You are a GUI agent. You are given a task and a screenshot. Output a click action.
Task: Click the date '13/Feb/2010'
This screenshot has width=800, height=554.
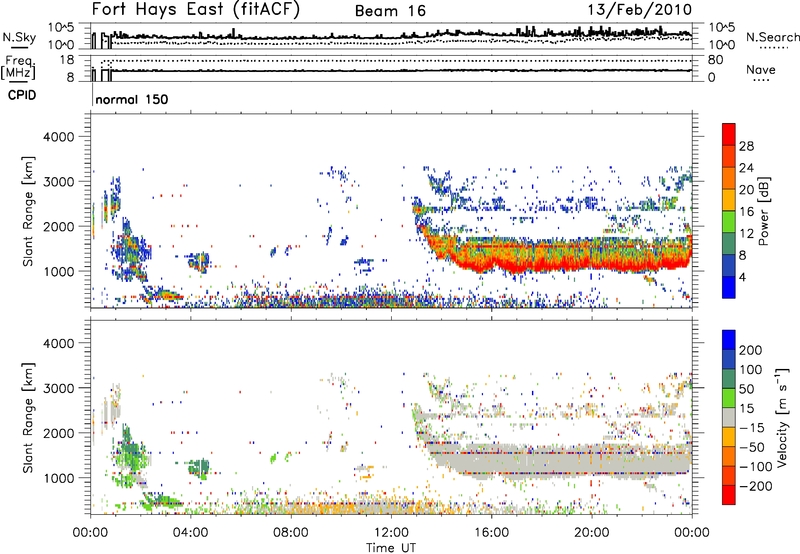tap(640, 10)
